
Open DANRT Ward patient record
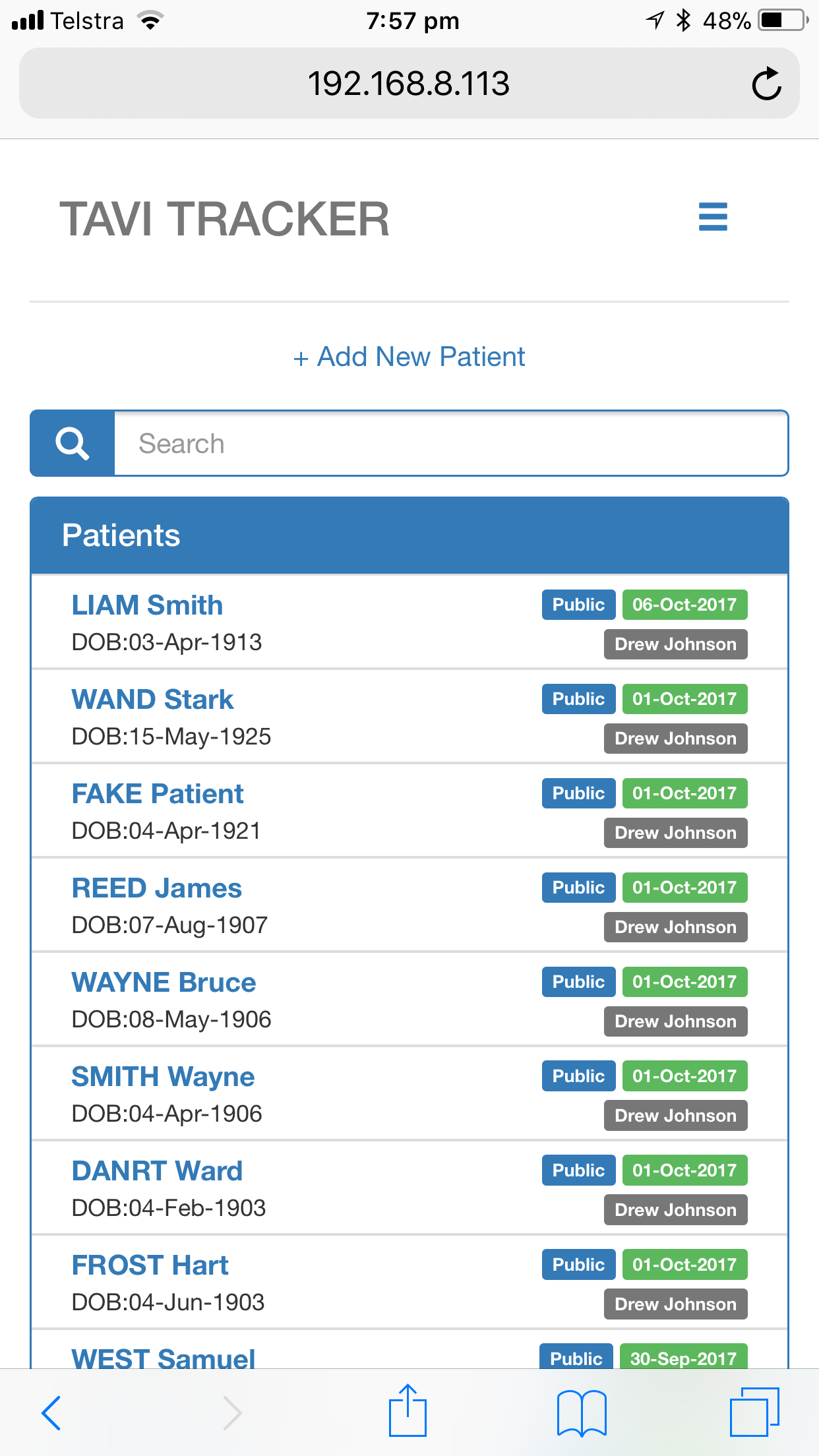pos(157,1171)
